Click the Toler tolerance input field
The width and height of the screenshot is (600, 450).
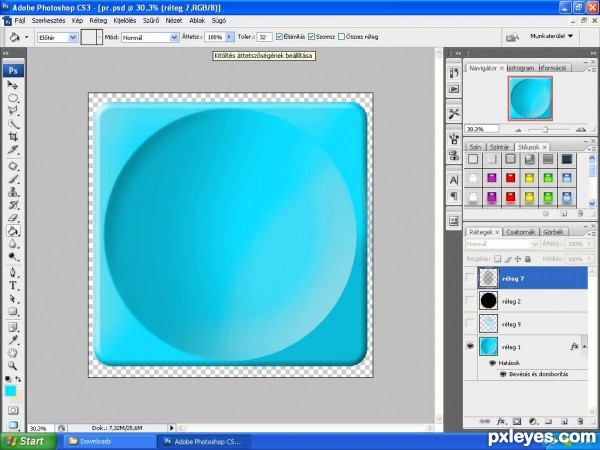[x=264, y=37]
